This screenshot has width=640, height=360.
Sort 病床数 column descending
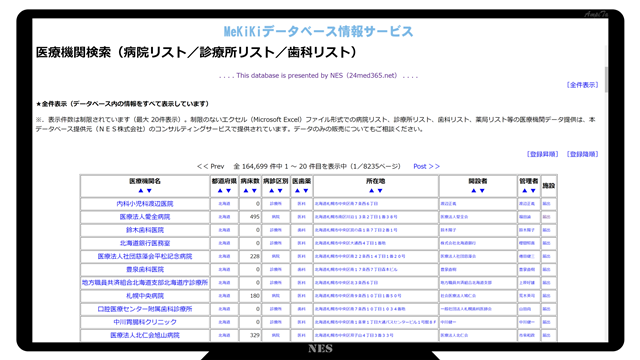254,191
